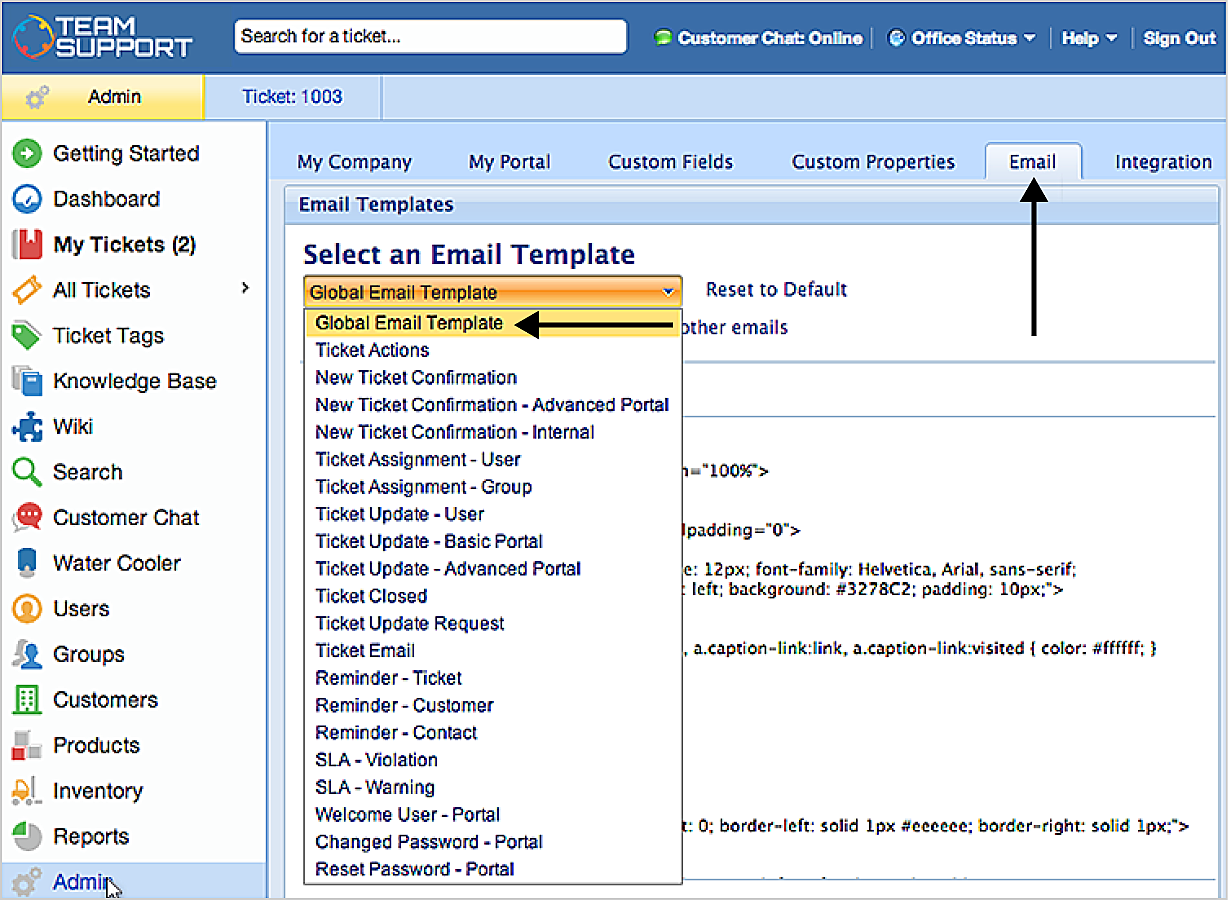Open Customer Chat from sidebar
The height and width of the screenshot is (900, 1228).
point(126,518)
